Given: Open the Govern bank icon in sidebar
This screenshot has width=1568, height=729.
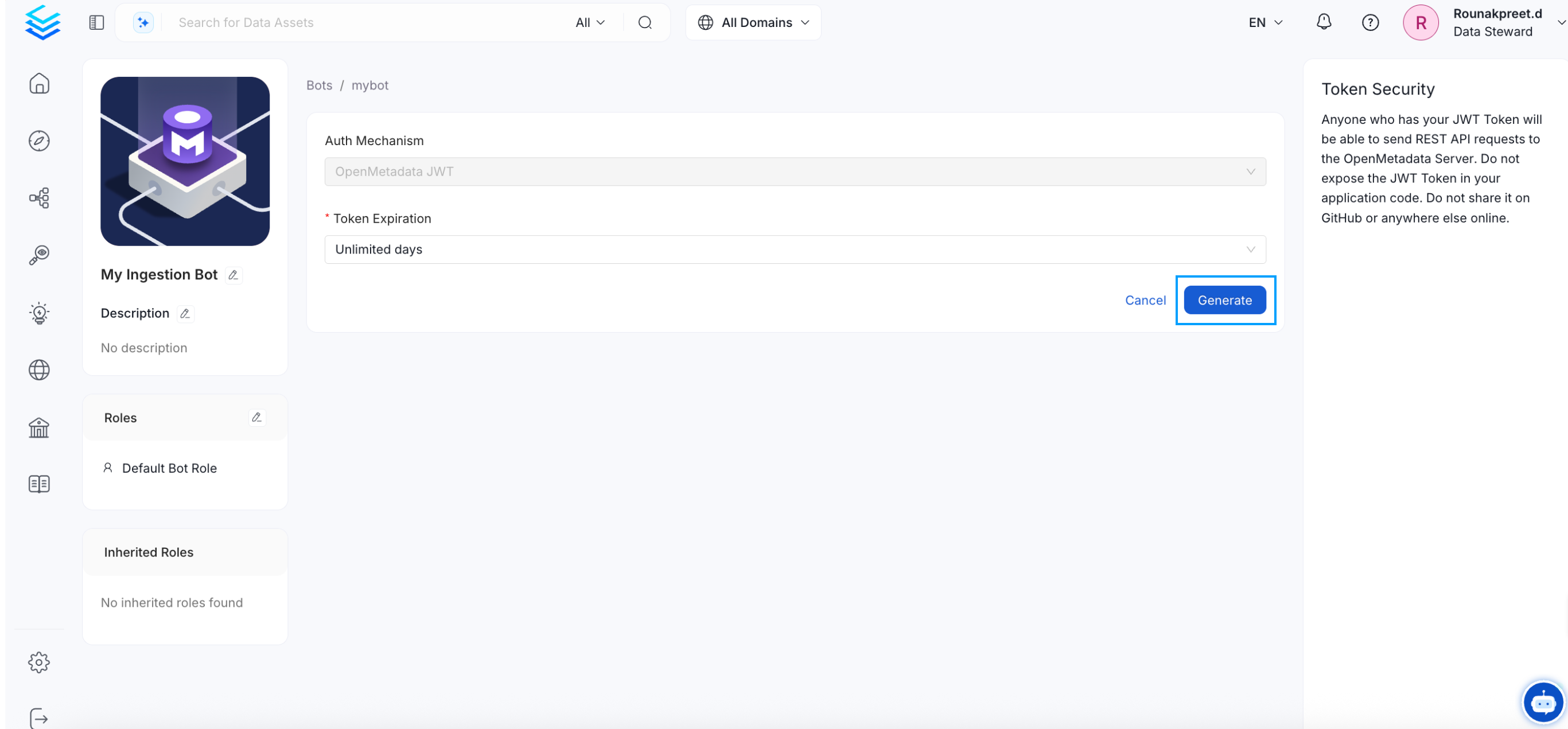Looking at the screenshot, I should point(39,428).
